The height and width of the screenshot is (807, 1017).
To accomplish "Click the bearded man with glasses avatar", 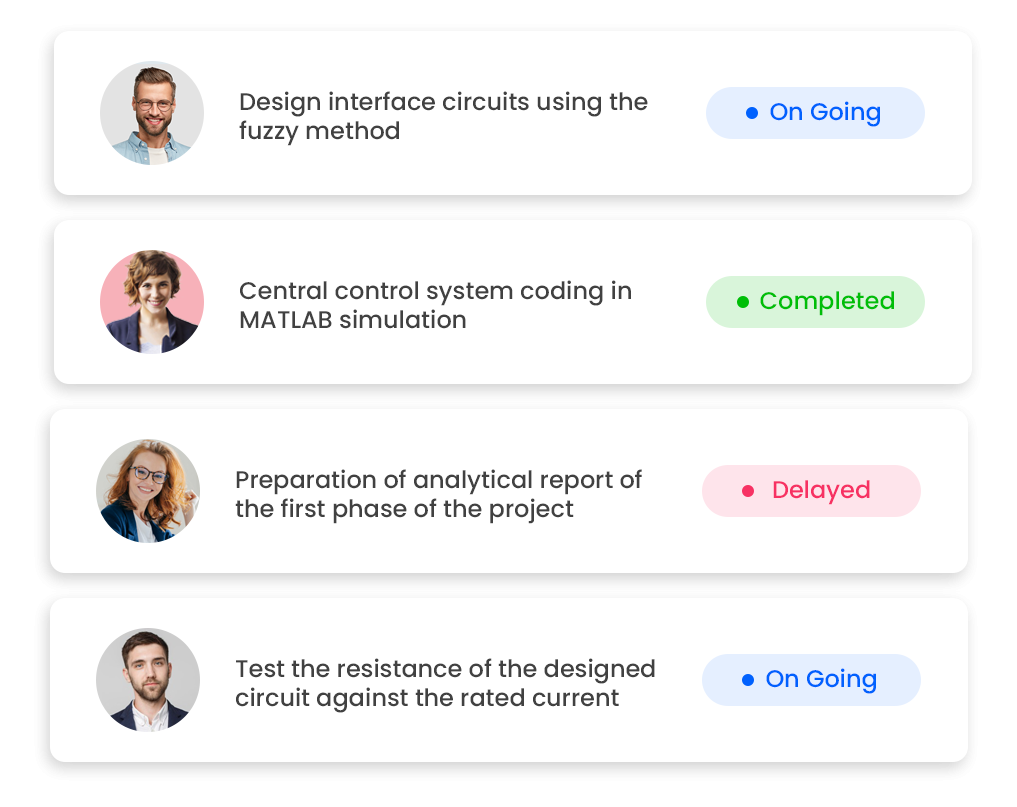I will click(152, 113).
